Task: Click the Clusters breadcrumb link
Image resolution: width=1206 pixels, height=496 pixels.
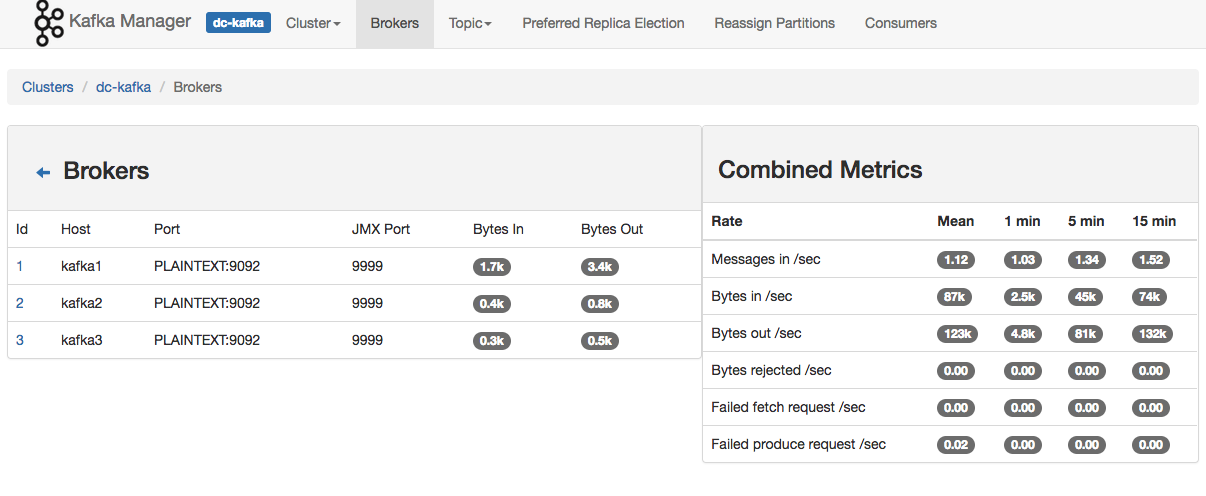Action: coord(48,87)
